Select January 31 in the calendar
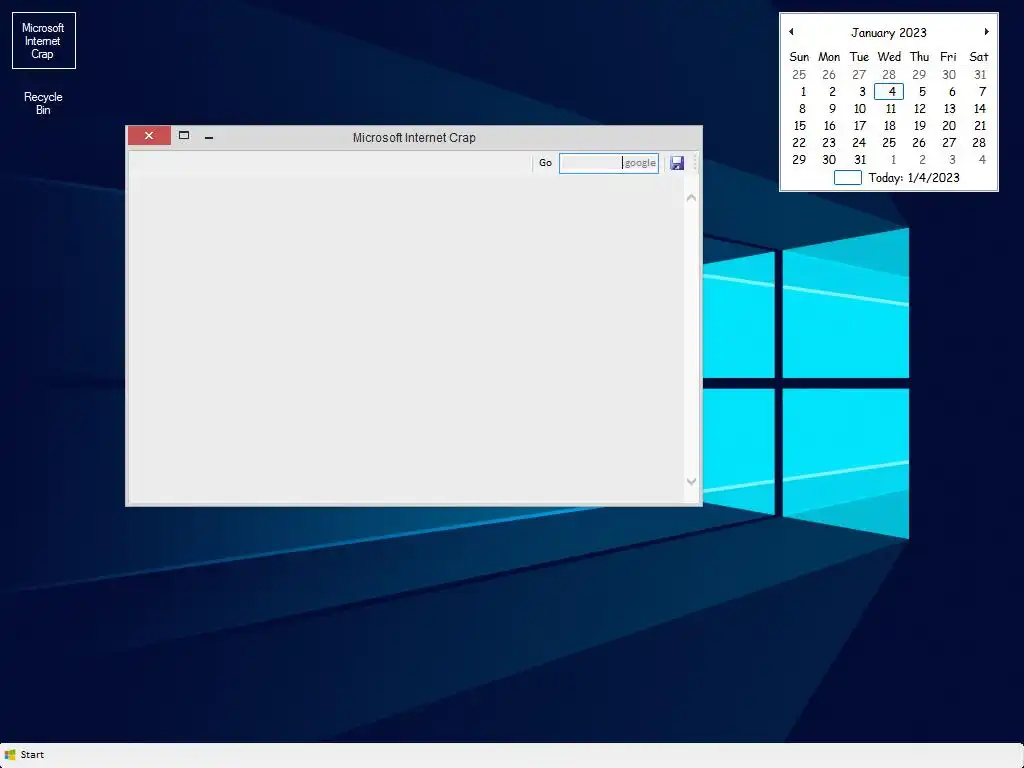The width and height of the screenshot is (1024, 768). pos(860,159)
